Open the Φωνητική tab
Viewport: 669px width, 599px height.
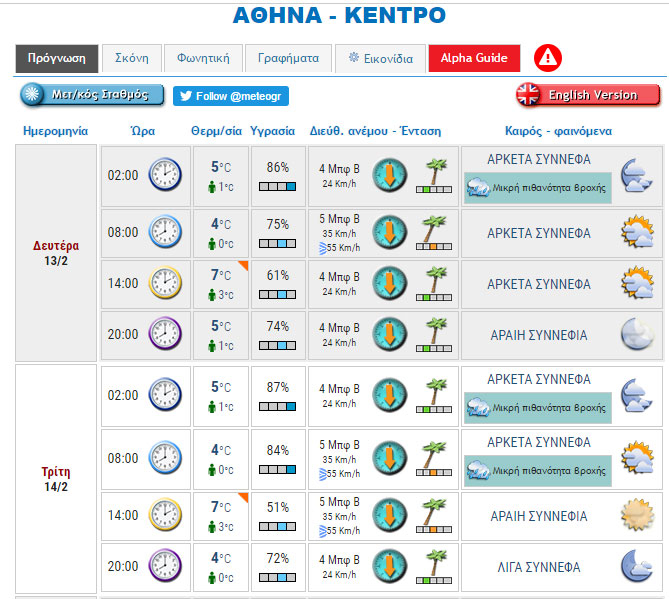click(203, 58)
